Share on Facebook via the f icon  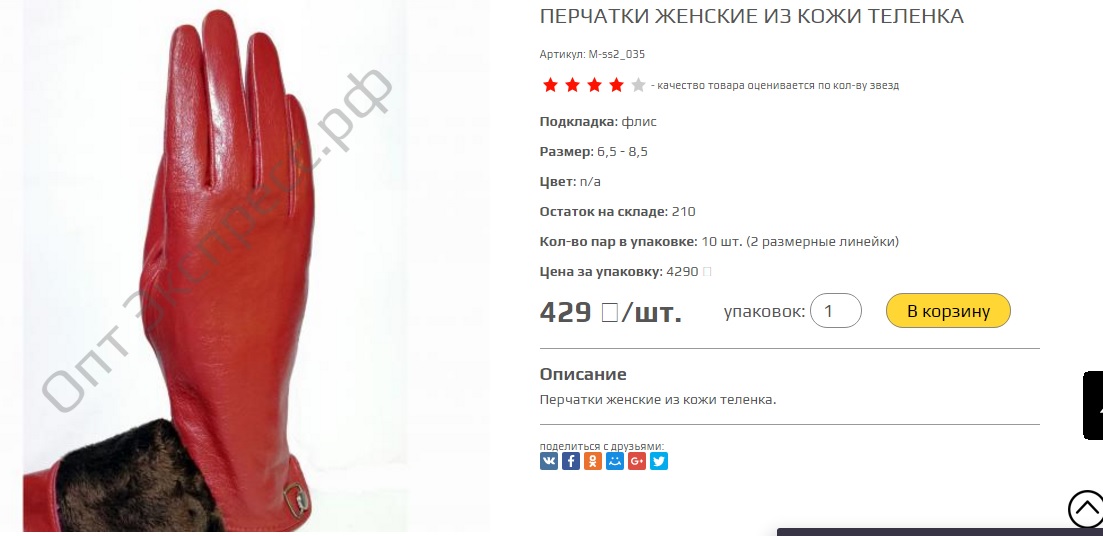570,461
